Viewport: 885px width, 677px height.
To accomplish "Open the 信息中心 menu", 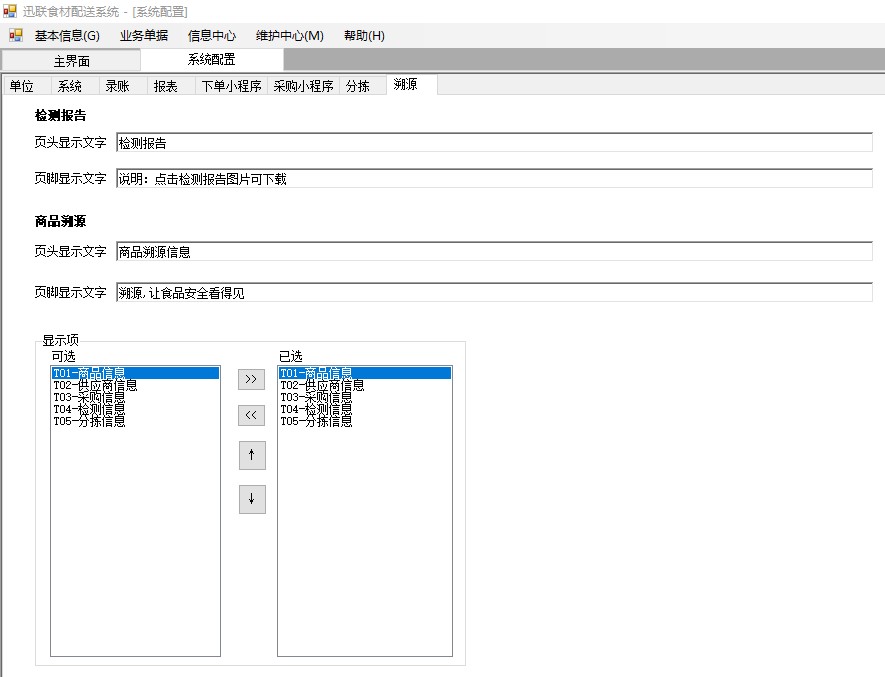I will point(212,36).
